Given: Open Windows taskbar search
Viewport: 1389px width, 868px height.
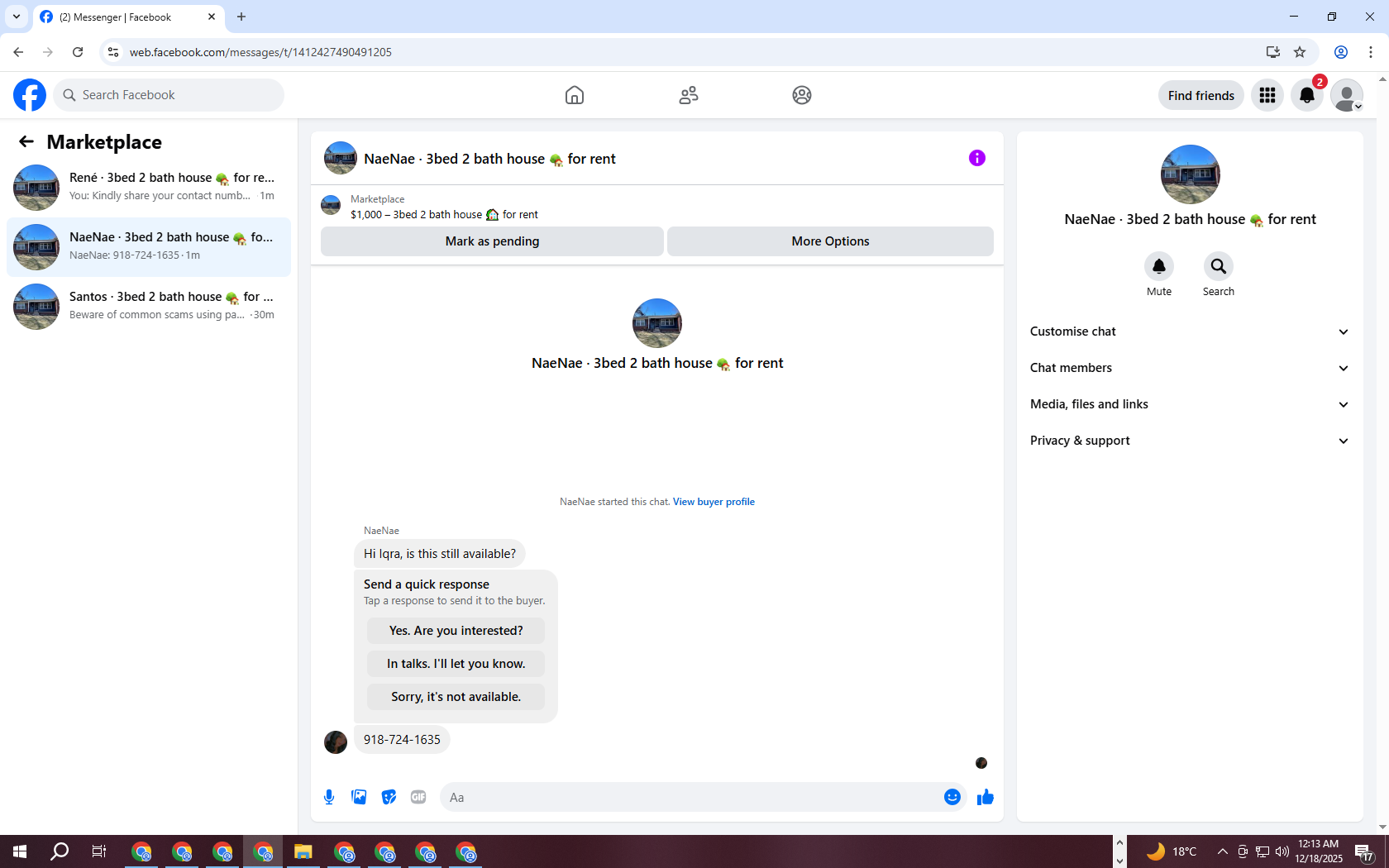Looking at the screenshot, I should [x=60, y=851].
